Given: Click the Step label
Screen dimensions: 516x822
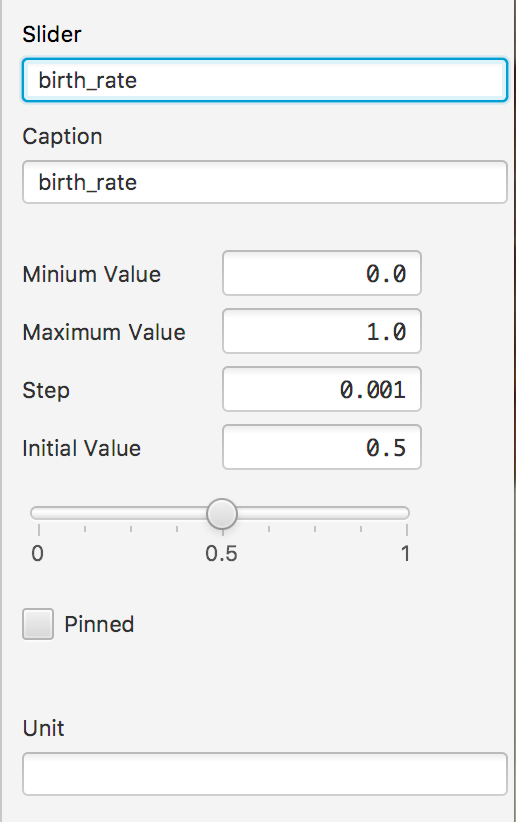Looking at the screenshot, I should tap(46, 391).
